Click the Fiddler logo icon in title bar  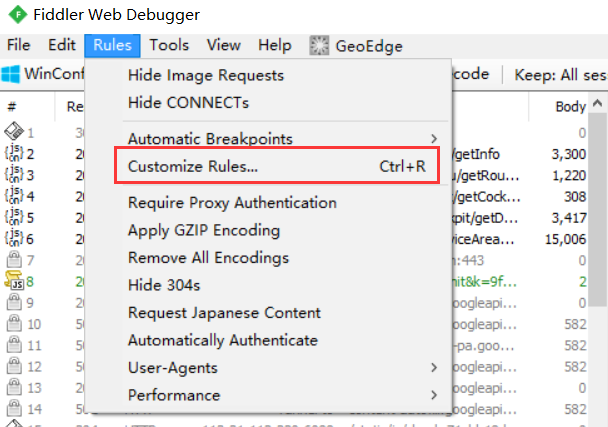pyautogui.click(x=14, y=15)
